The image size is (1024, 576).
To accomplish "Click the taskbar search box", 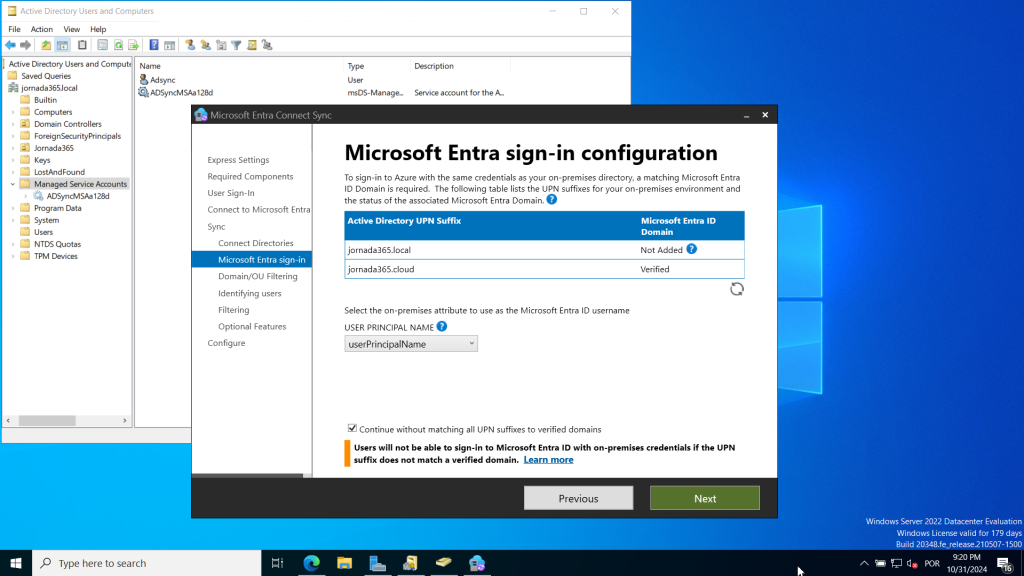I will pos(147,563).
